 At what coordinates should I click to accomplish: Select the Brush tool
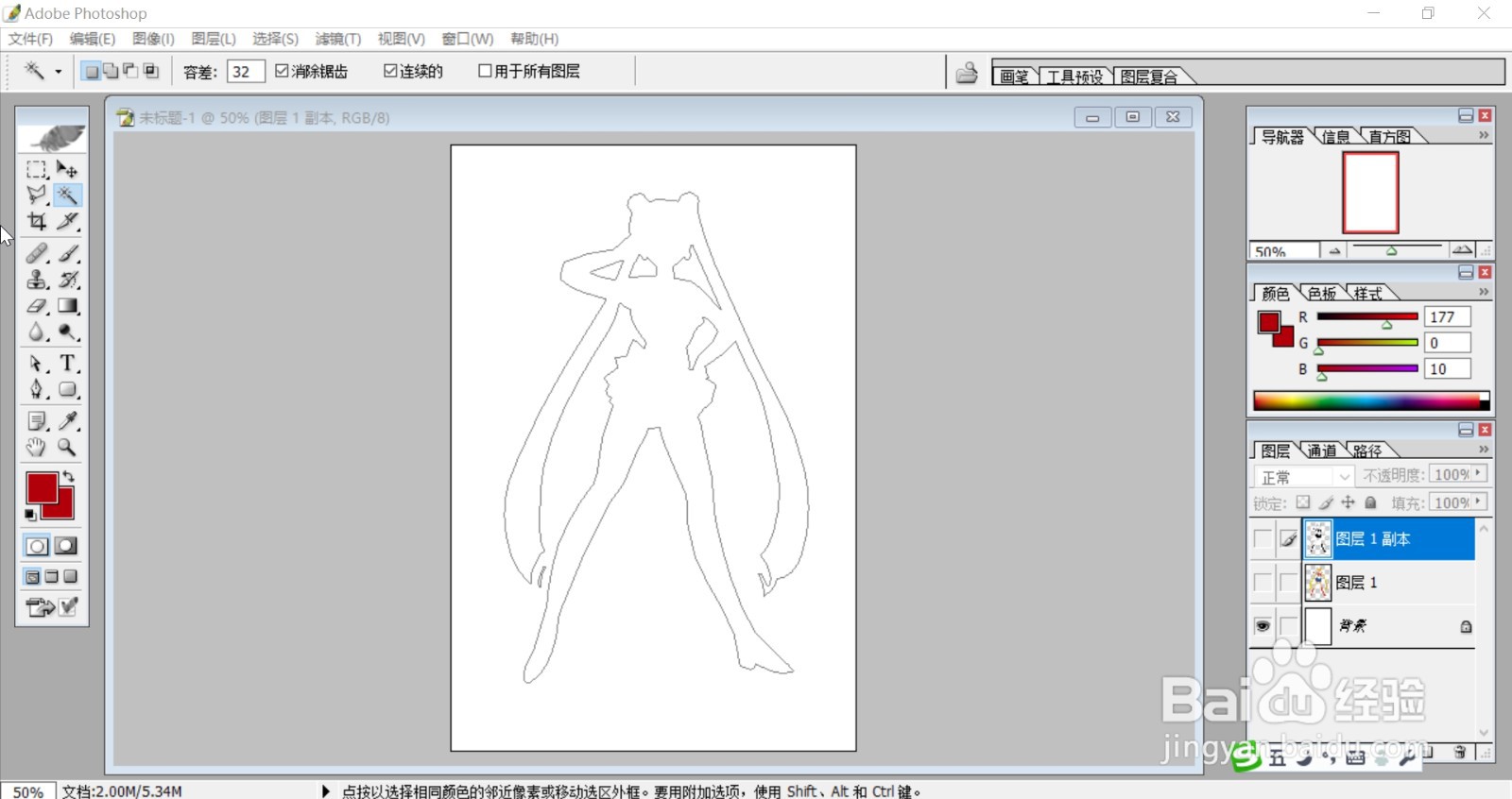67,253
